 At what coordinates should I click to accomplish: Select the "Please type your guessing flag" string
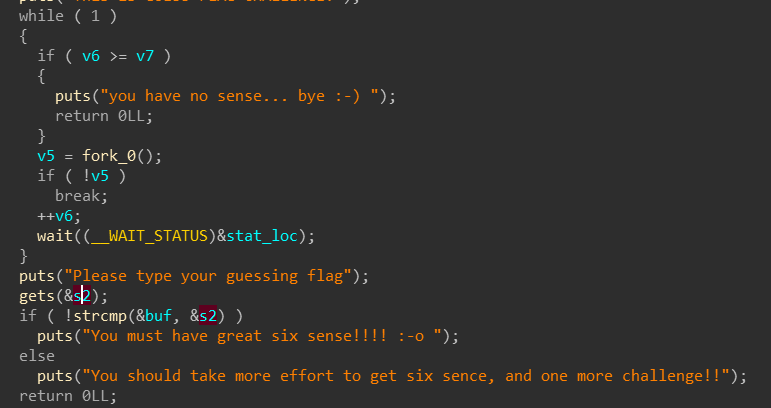[208, 276]
